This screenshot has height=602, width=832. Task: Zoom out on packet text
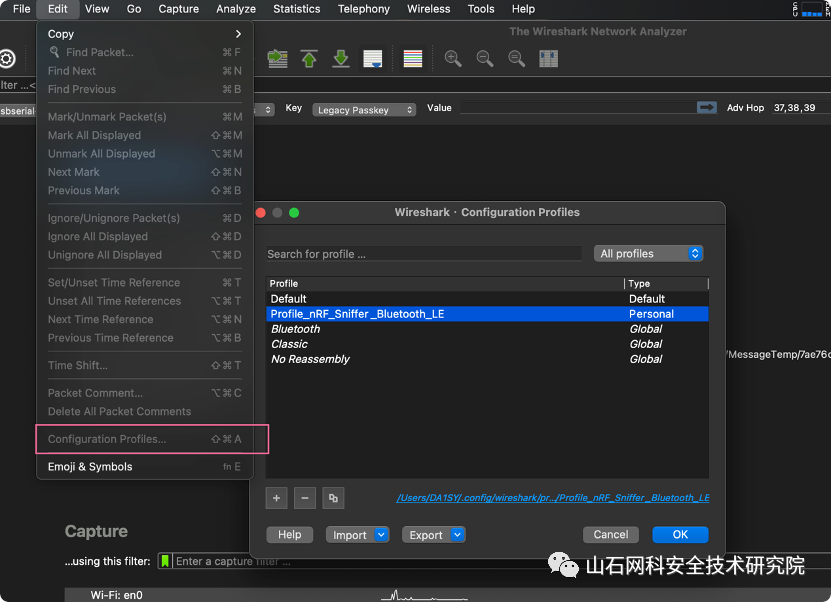[484, 58]
